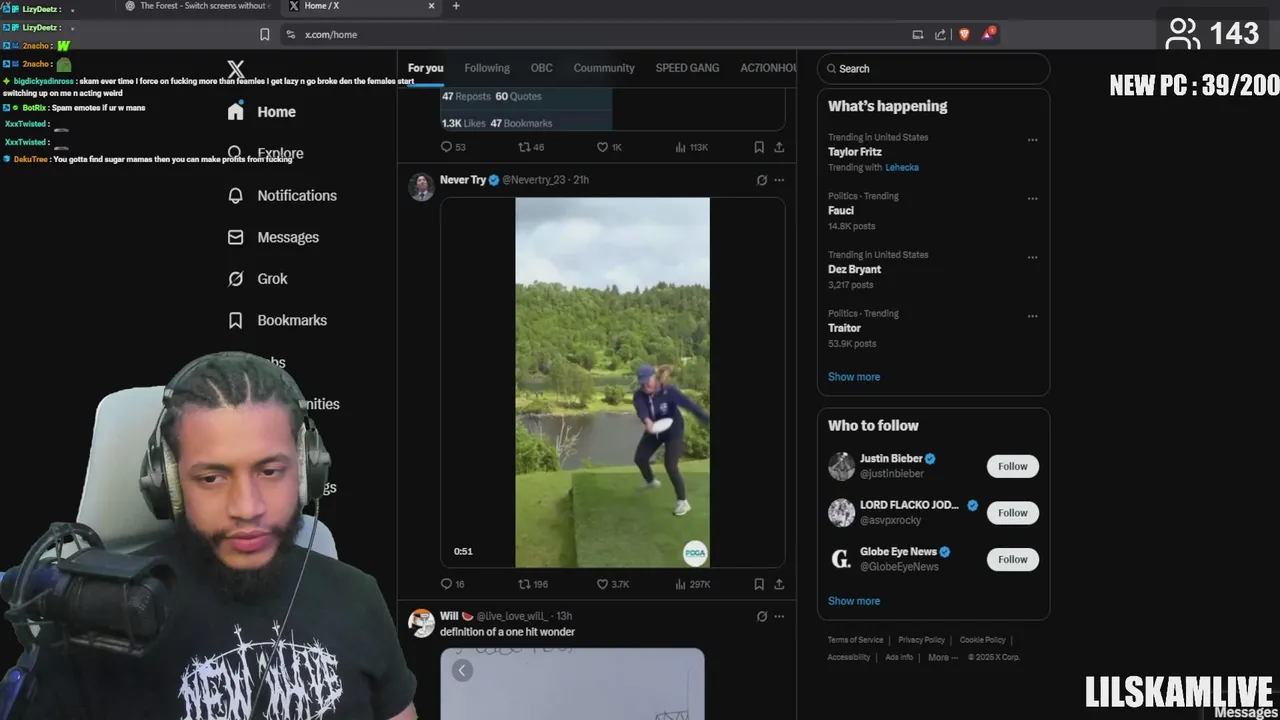Screen dimensions: 1280x720
Task: Follow Justin Bieber
Action: click(x=1012, y=466)
